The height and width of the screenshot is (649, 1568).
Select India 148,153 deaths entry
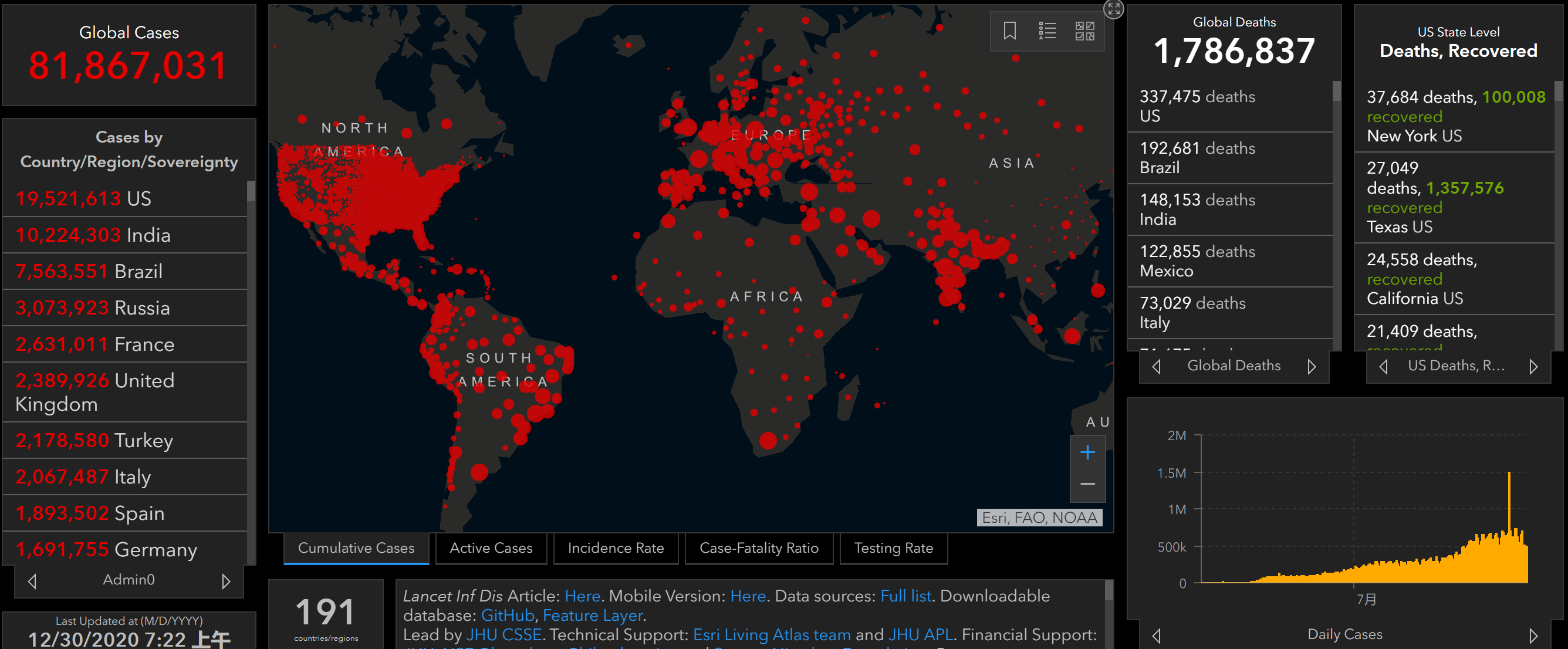click(1229, 209)
